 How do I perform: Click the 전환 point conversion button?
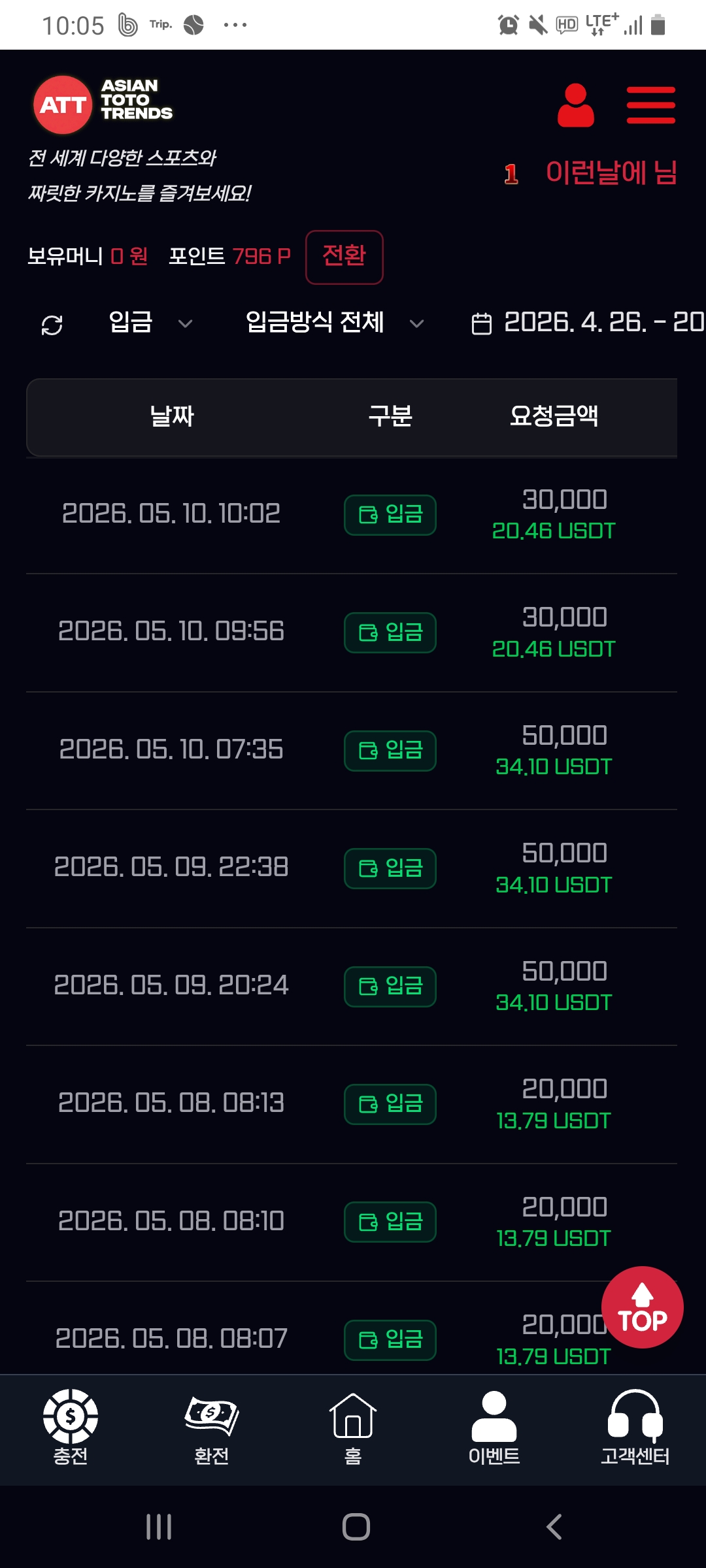click(345, 257)
